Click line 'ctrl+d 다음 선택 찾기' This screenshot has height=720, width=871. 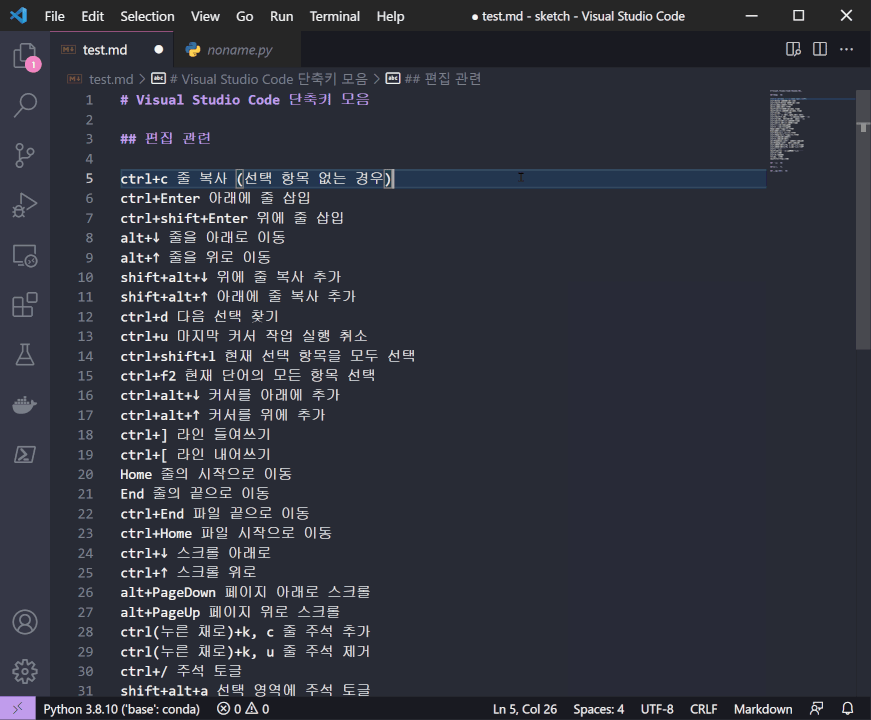click(x=199, y=317)
